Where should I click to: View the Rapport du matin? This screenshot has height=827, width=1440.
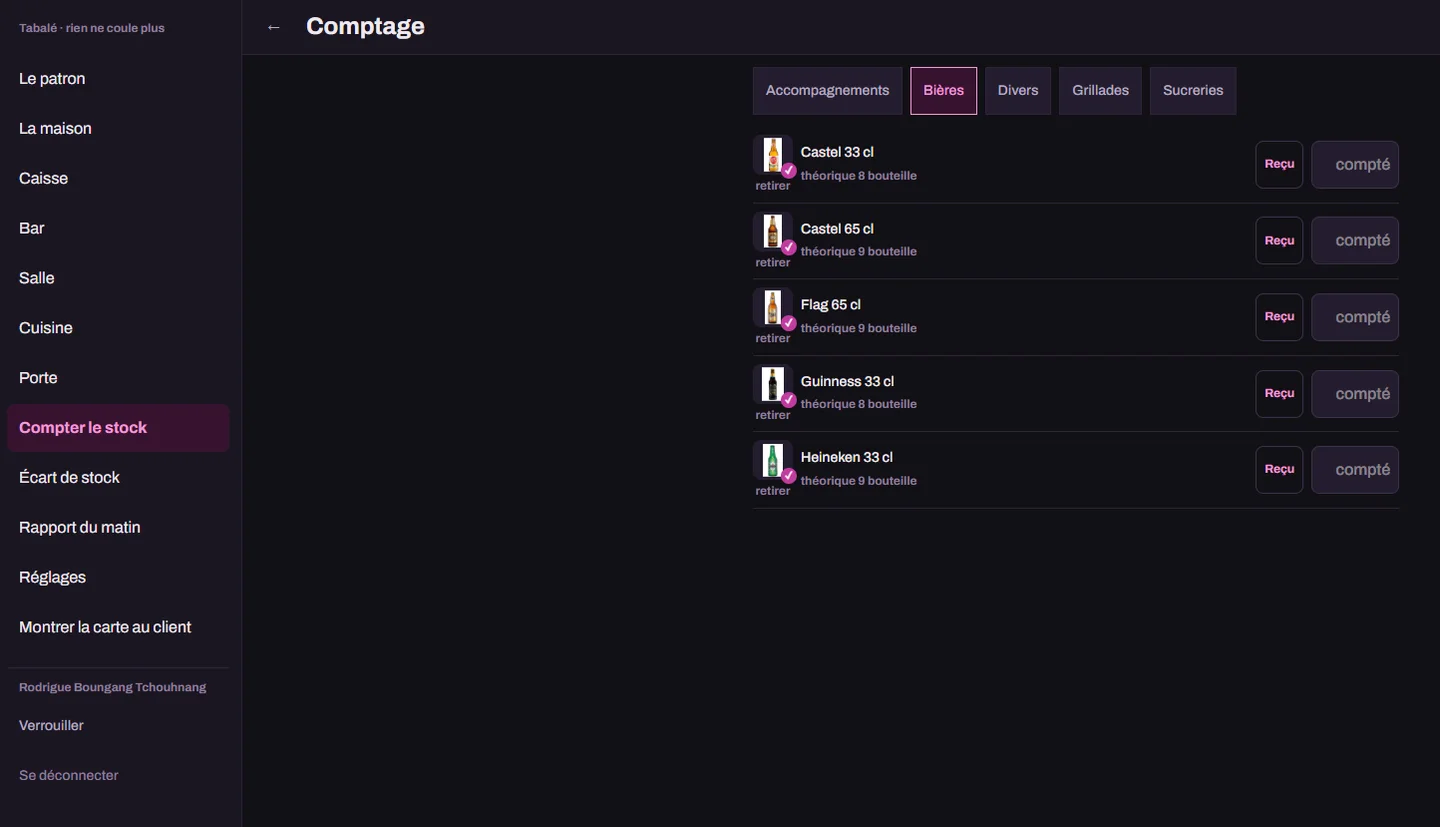click(x=118, y=528)
